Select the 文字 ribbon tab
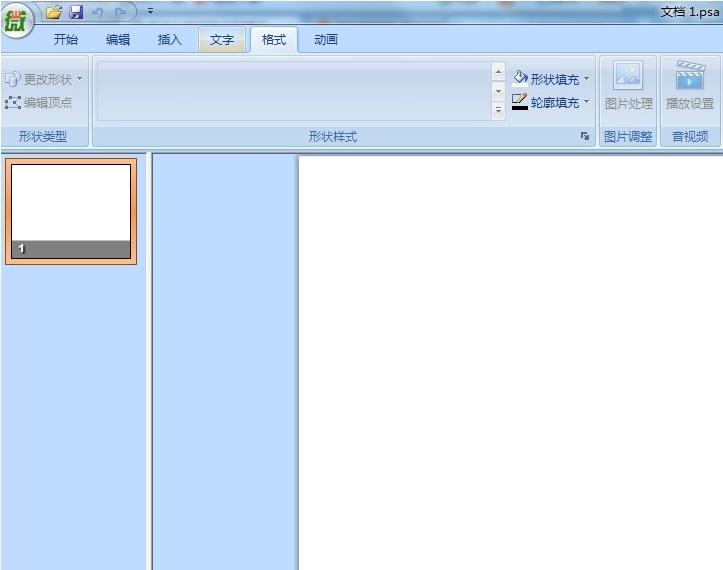Screen dimensions: 723x570 pos(222,40)
